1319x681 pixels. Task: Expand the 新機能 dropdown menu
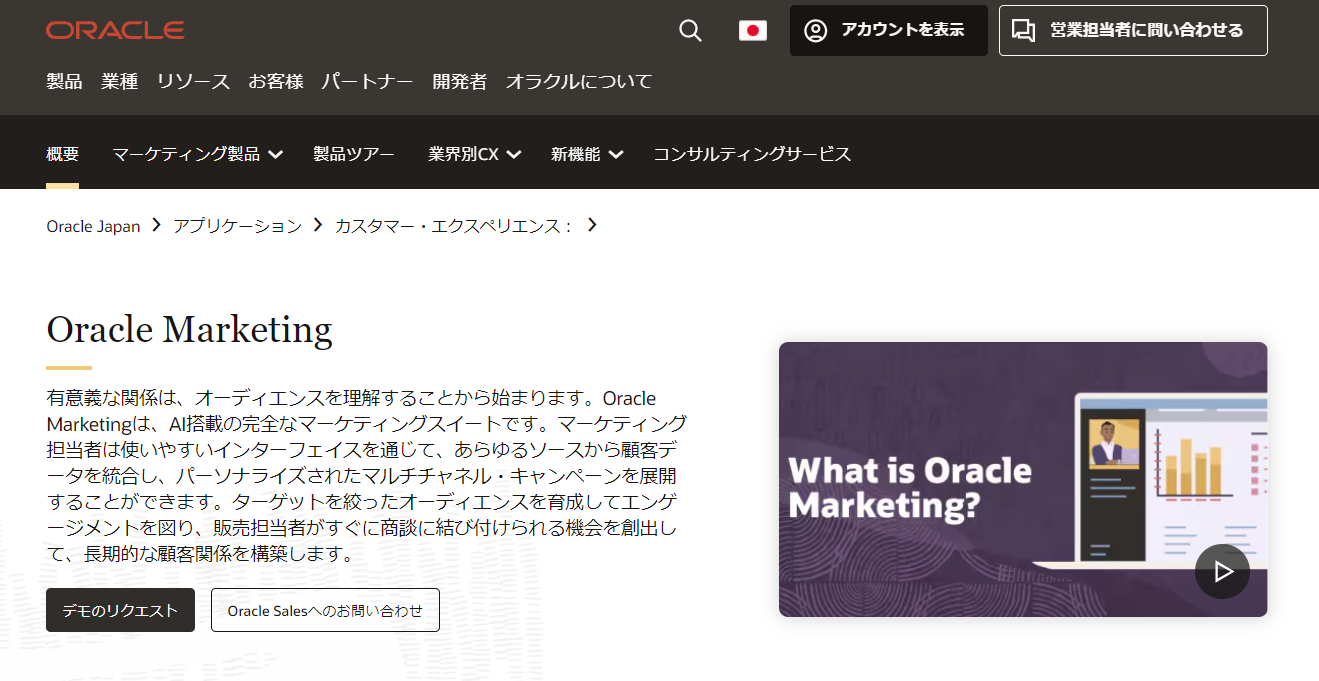pyautogui.click(x=586, y=154)
